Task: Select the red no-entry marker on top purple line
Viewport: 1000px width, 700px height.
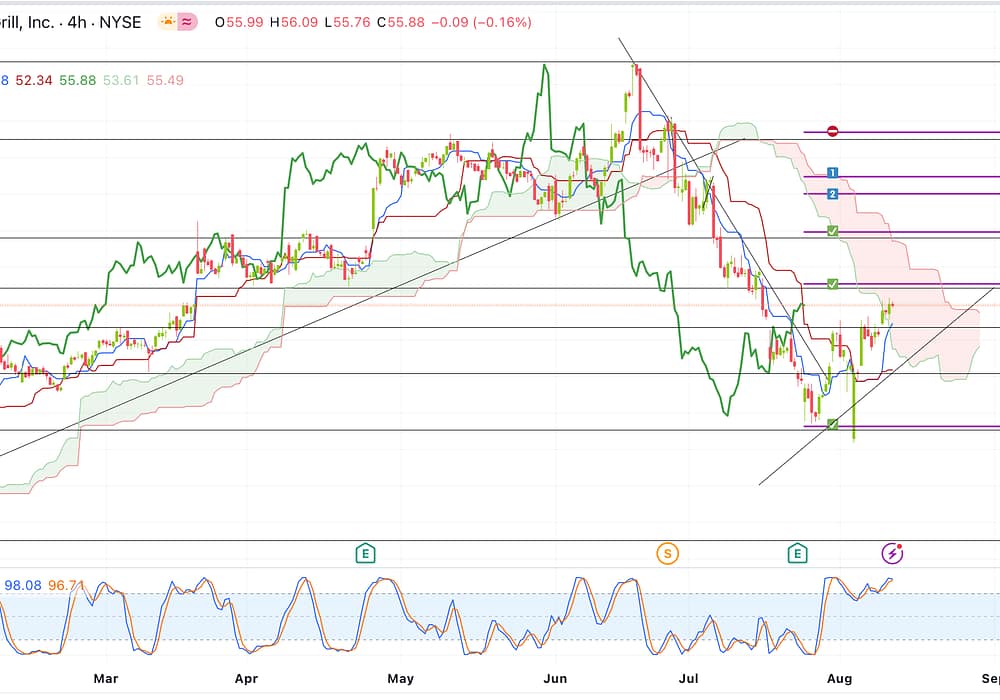Action: point(833,132)
